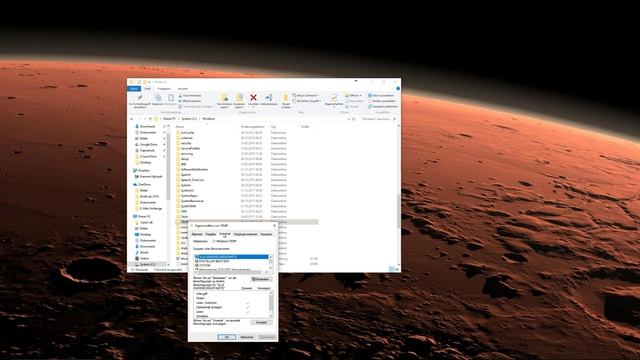640x360 pixels.
Task: Click the System32 folder icon
Action: (x=178, y=191)
